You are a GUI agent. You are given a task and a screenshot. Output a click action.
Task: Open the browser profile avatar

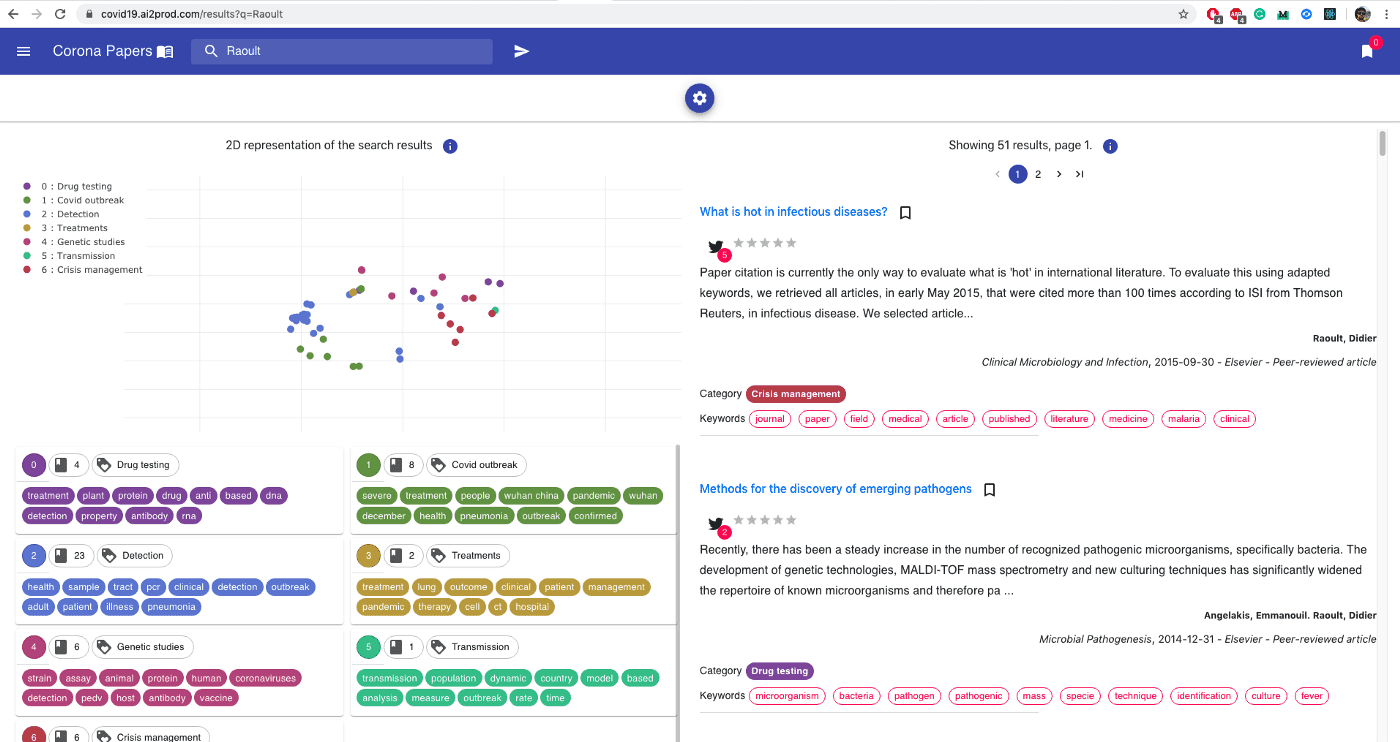pyautogui.click(x=1362, y=14)
